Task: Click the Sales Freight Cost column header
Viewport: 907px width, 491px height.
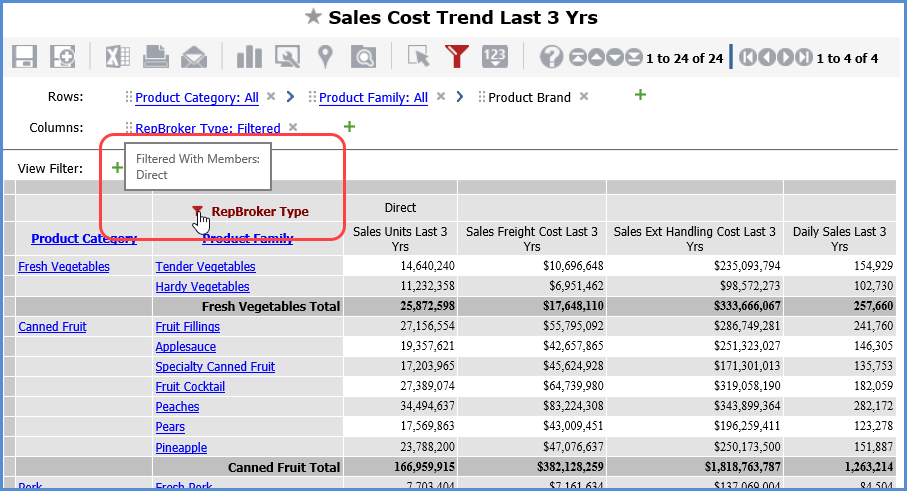Action: pos(532,238)
